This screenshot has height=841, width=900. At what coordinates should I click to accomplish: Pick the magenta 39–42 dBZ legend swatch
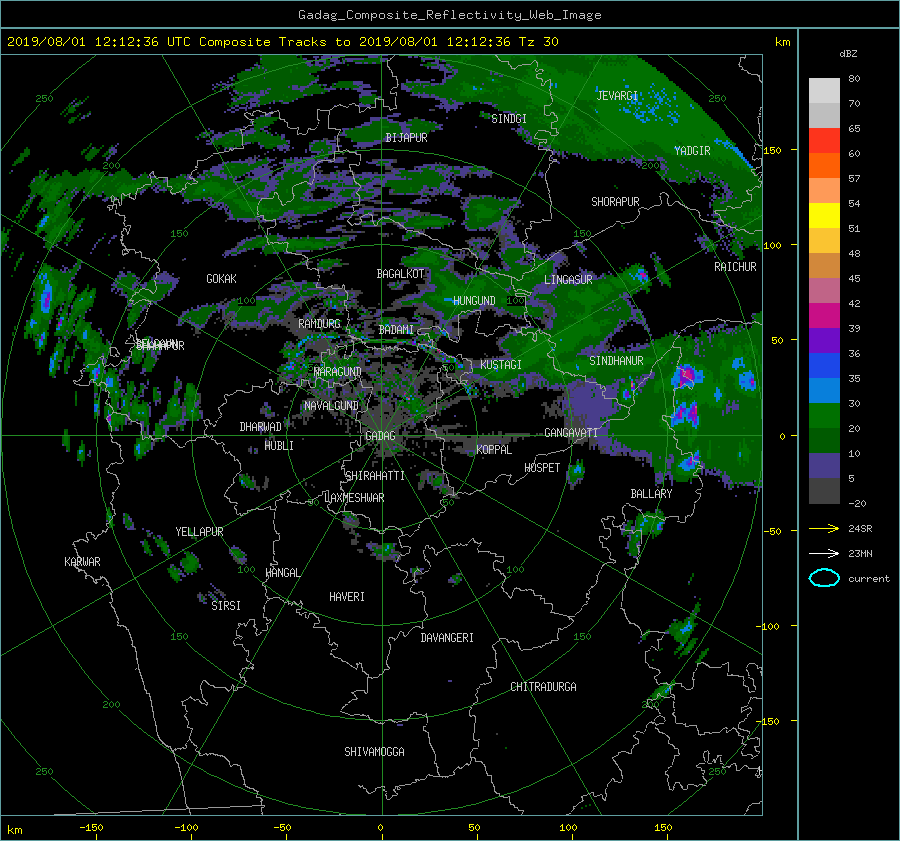pyautogui.click(x=824, y=316)
